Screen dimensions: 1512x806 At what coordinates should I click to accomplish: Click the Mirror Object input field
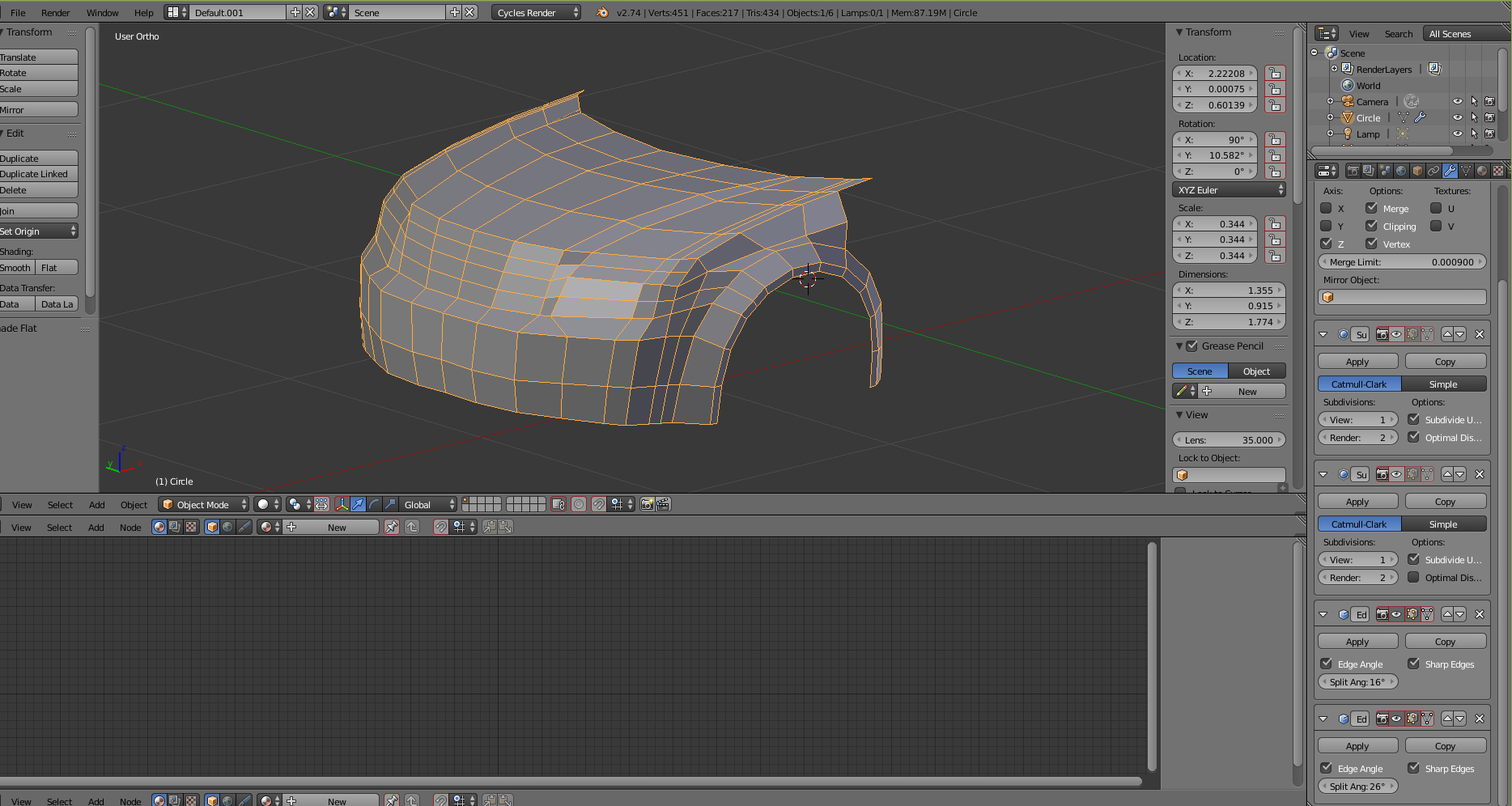(1402, 297)
